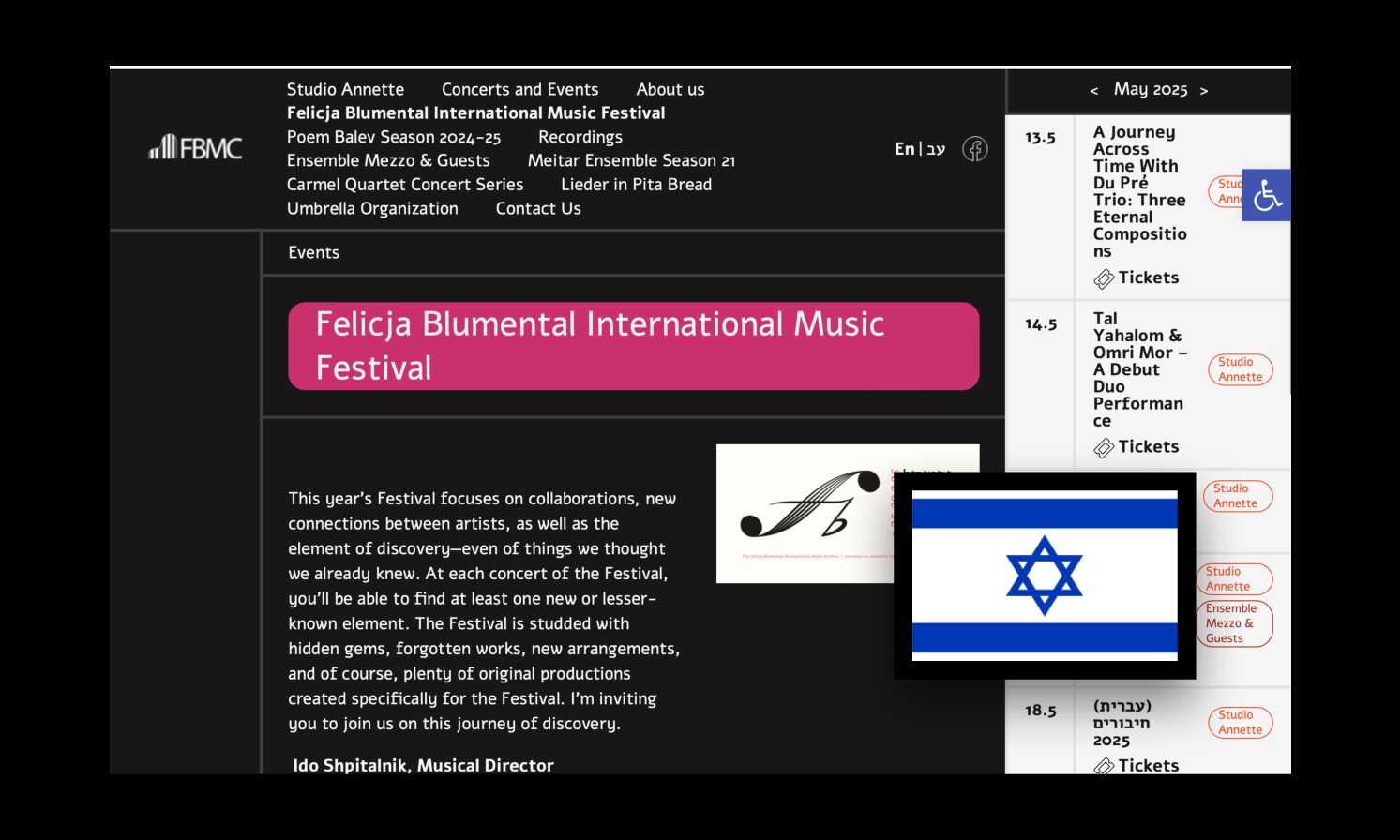
Task: Switch language to English
Action: [x=904, y=149]
